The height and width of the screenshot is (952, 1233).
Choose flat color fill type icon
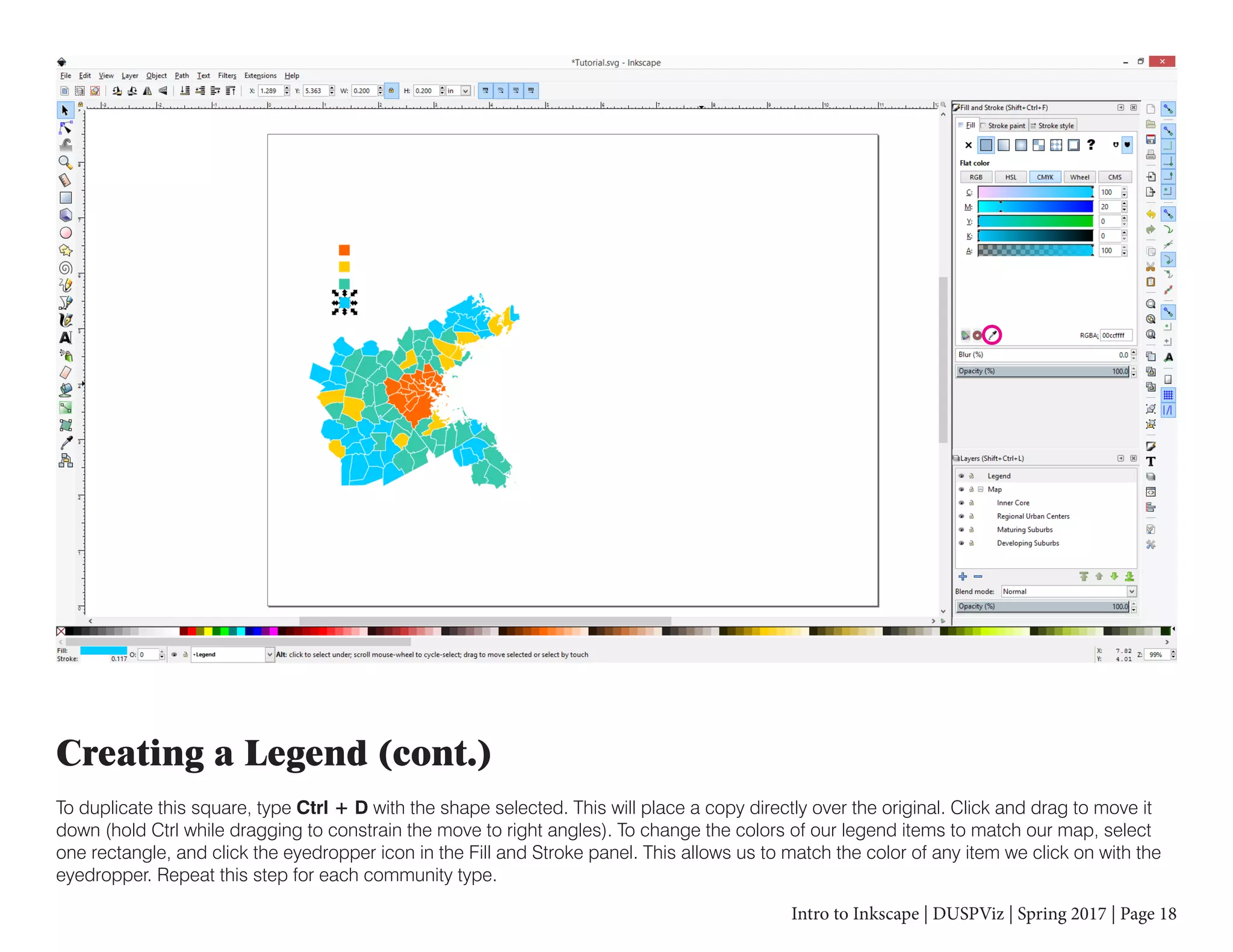click(986, 145)
